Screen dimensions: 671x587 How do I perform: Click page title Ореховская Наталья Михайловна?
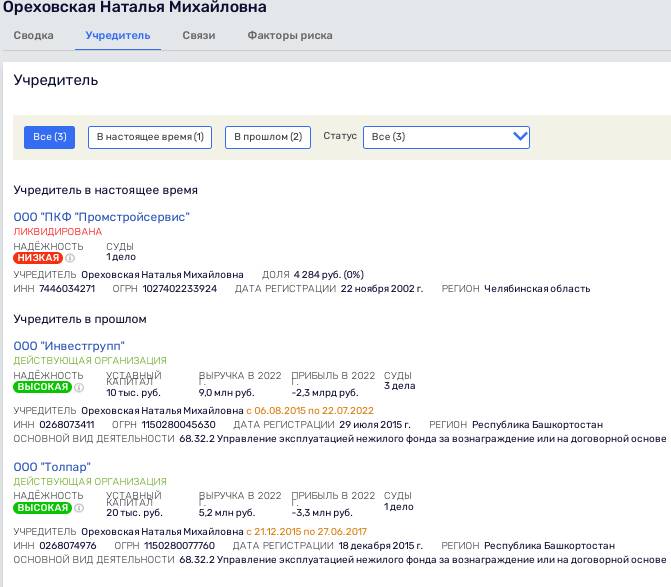click(134, 7)
